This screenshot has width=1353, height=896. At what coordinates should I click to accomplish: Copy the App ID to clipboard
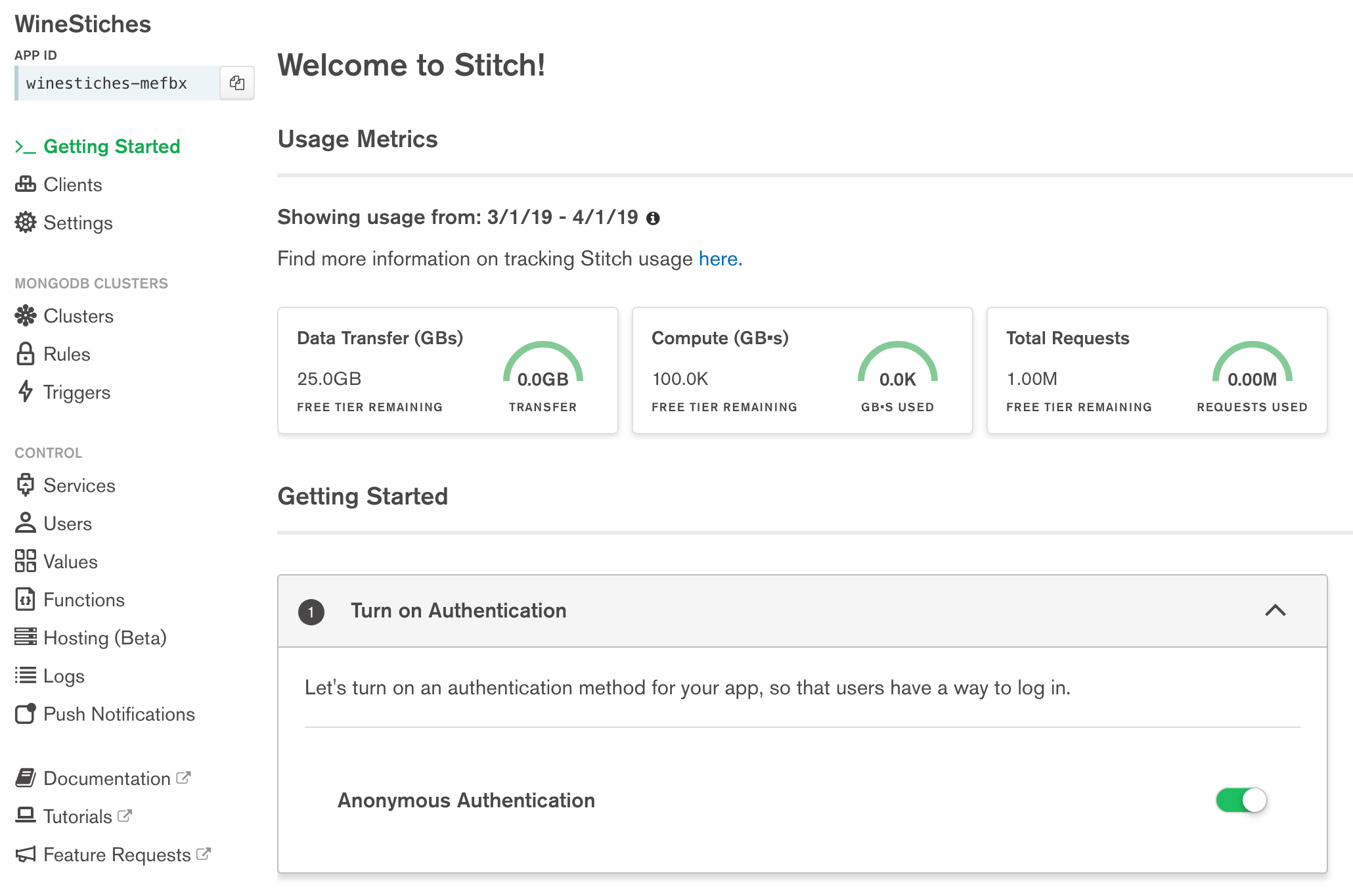pyautogui.click(x=237, y=83)
